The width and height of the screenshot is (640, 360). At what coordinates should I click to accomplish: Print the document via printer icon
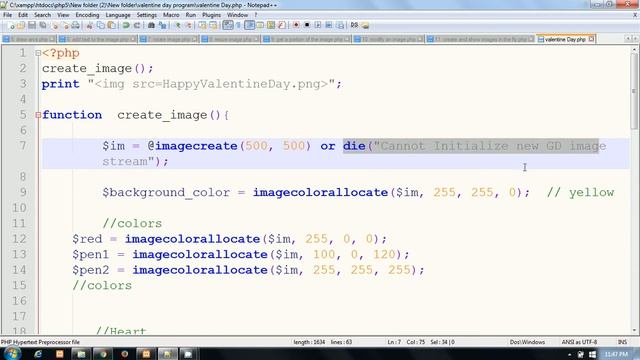point(76,25)
